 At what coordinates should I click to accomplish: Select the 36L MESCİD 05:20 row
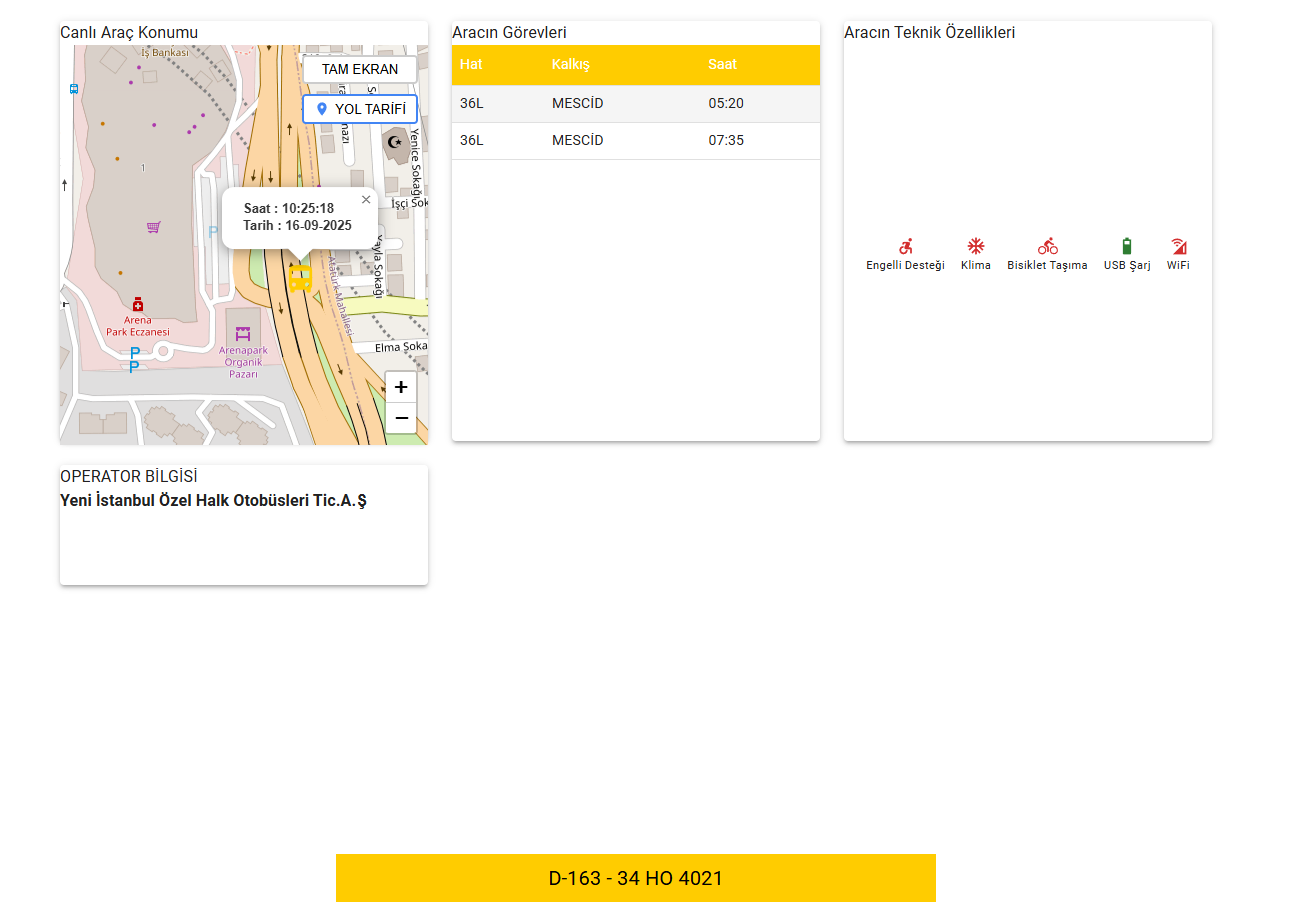635,104
